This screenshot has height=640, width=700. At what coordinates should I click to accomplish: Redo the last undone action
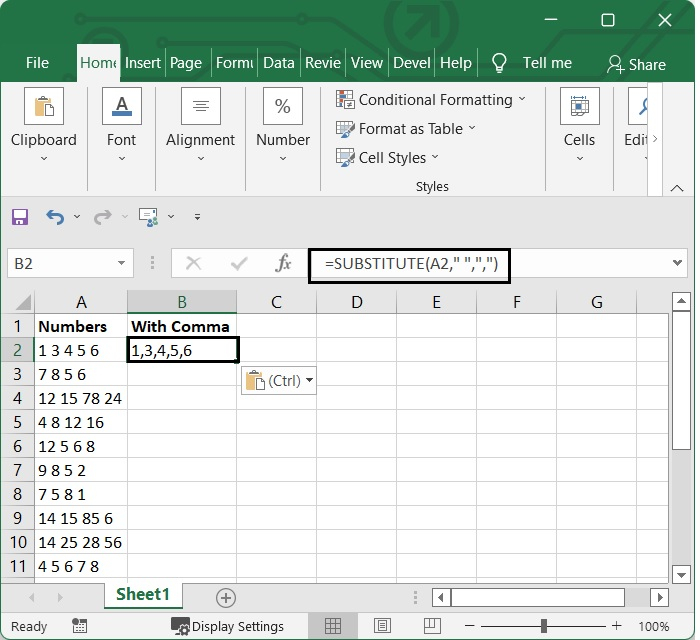pos(102,217)
